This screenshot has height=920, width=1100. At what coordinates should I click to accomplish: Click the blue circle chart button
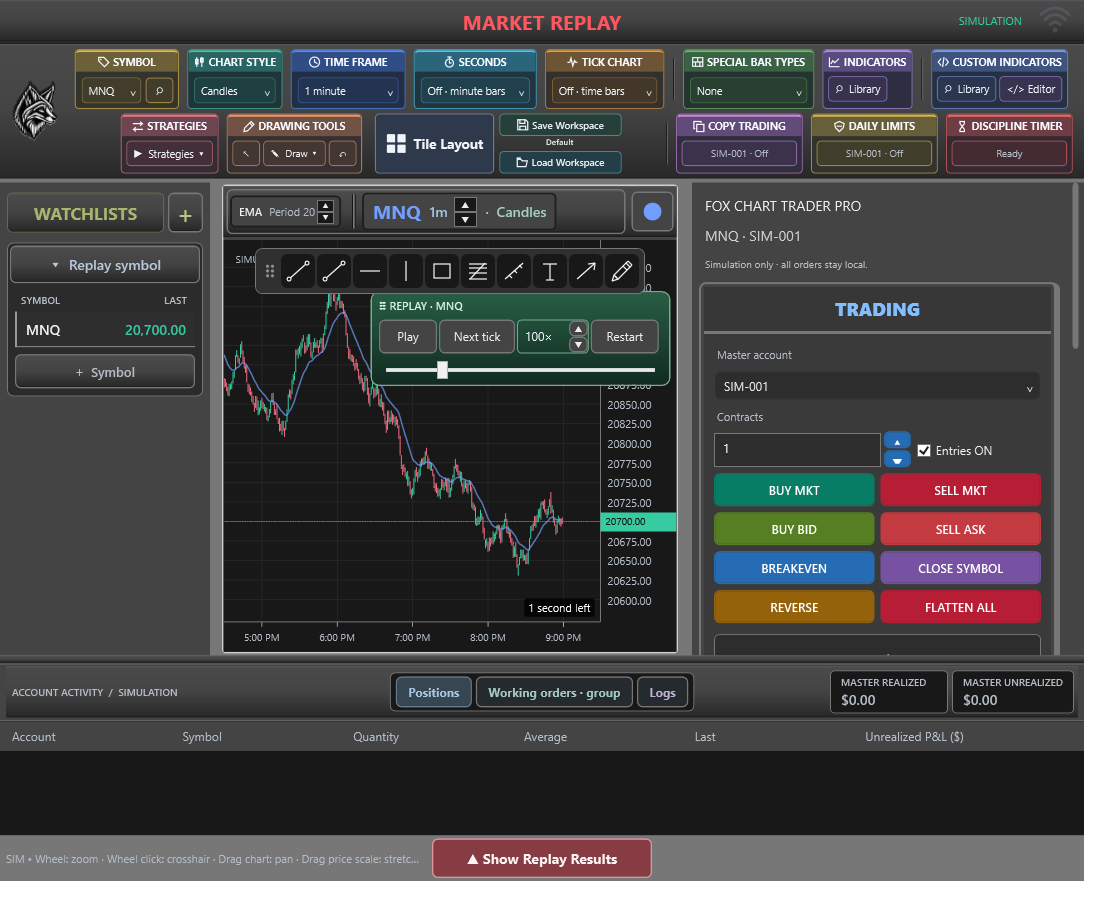652,212
